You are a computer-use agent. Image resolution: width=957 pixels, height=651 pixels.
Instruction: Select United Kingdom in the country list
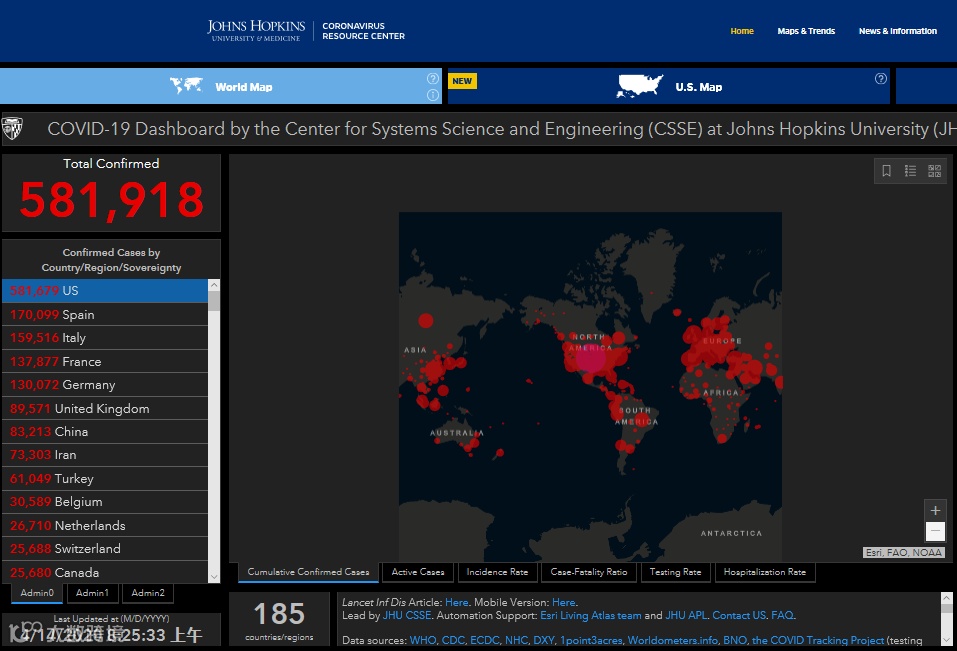click(x=105, y=408)
